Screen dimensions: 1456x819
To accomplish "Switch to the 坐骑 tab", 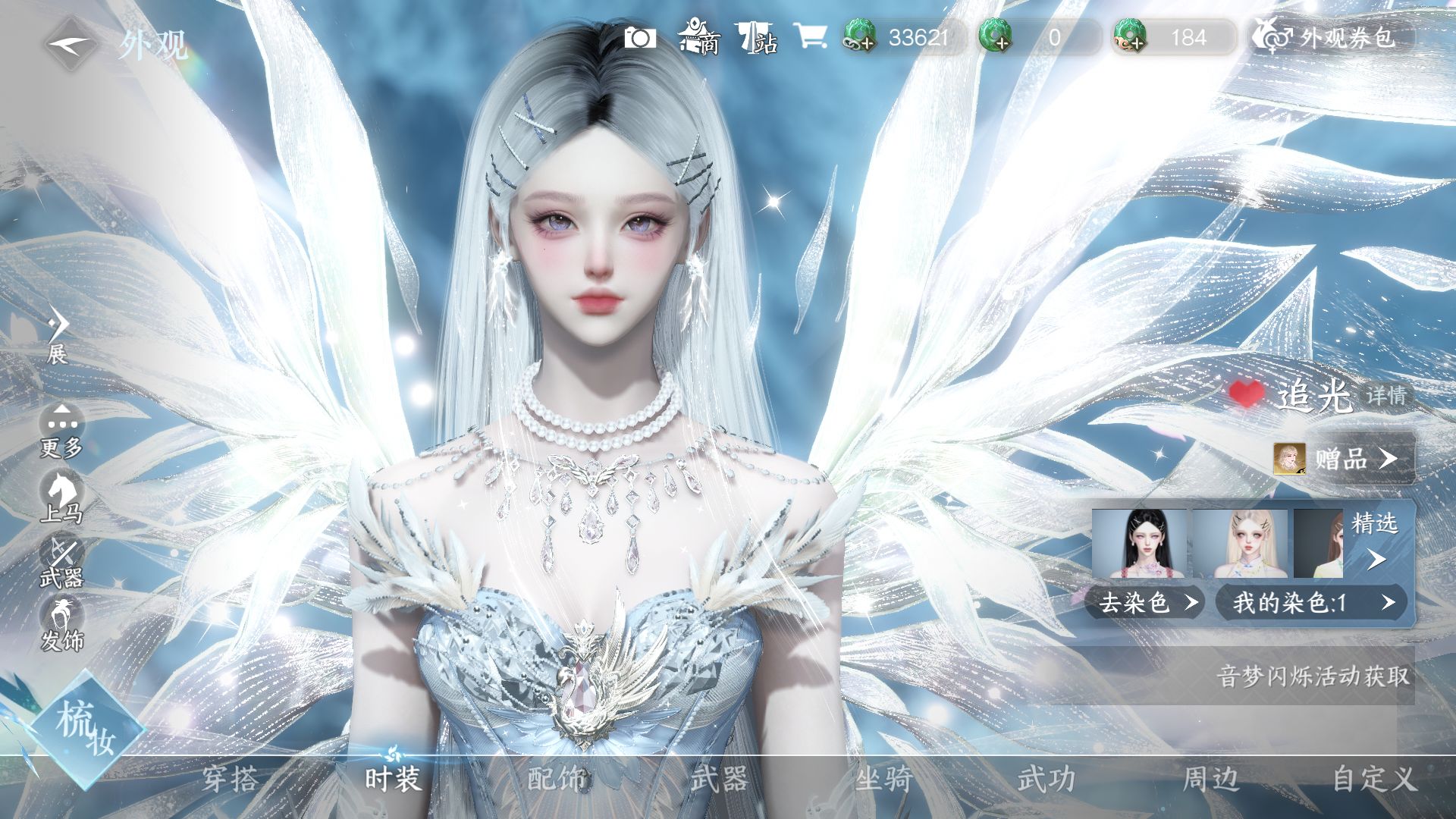I will click(x=883, y=780).
